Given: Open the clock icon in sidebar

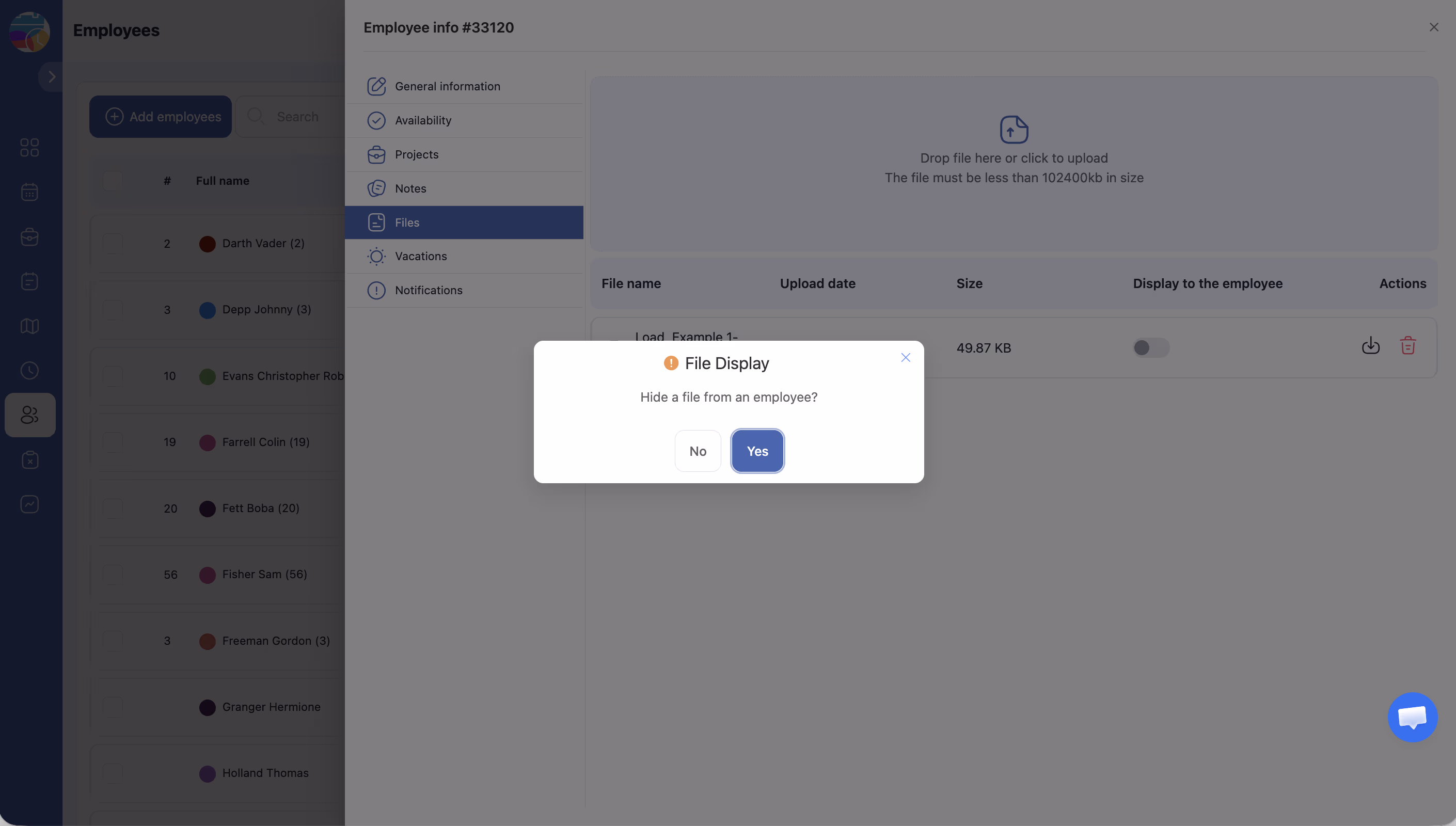Looking at the screenshot, I should pos(29,371).
